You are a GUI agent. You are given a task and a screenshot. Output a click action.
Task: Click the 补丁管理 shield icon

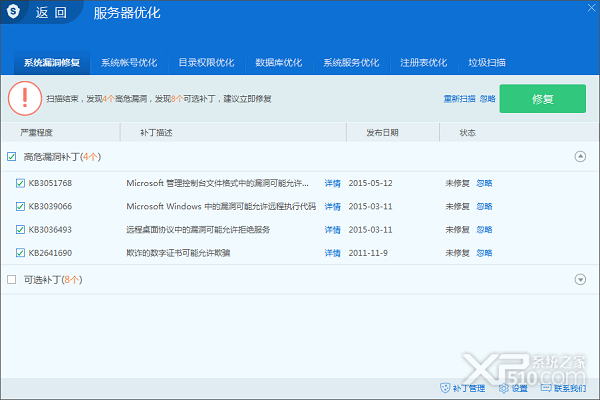[445, 388]
